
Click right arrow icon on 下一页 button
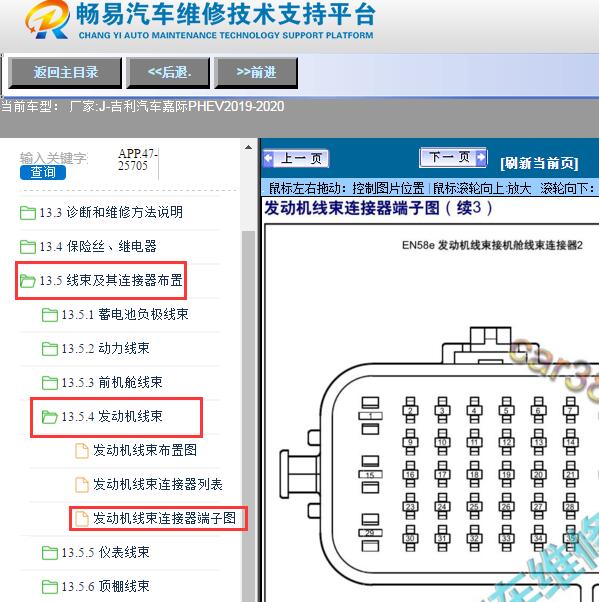(481, 157)
